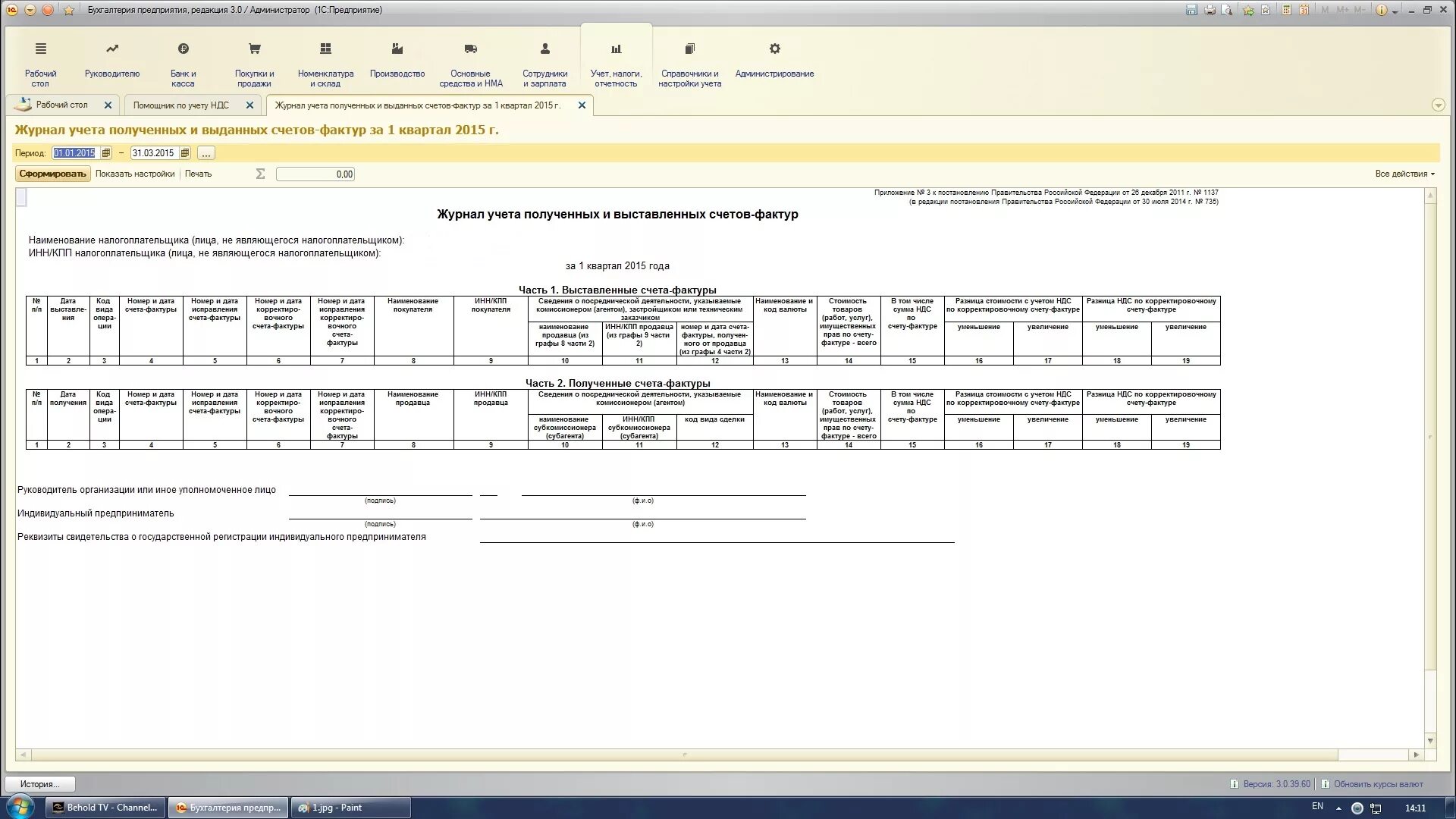The width and height of the screenshot is (1456, 819).
Task: Open Paint window from Windows taskbar
Action: pos(350,808)
